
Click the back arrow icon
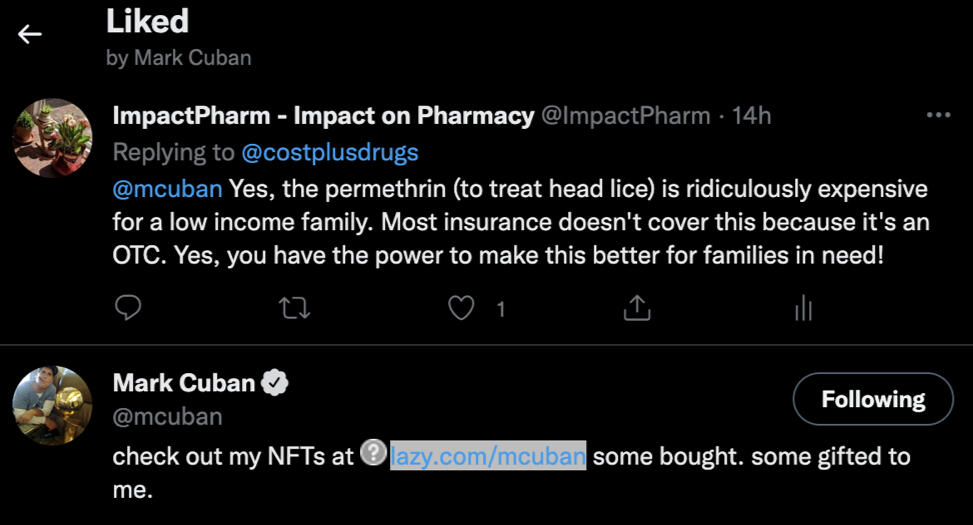point(30,34)
